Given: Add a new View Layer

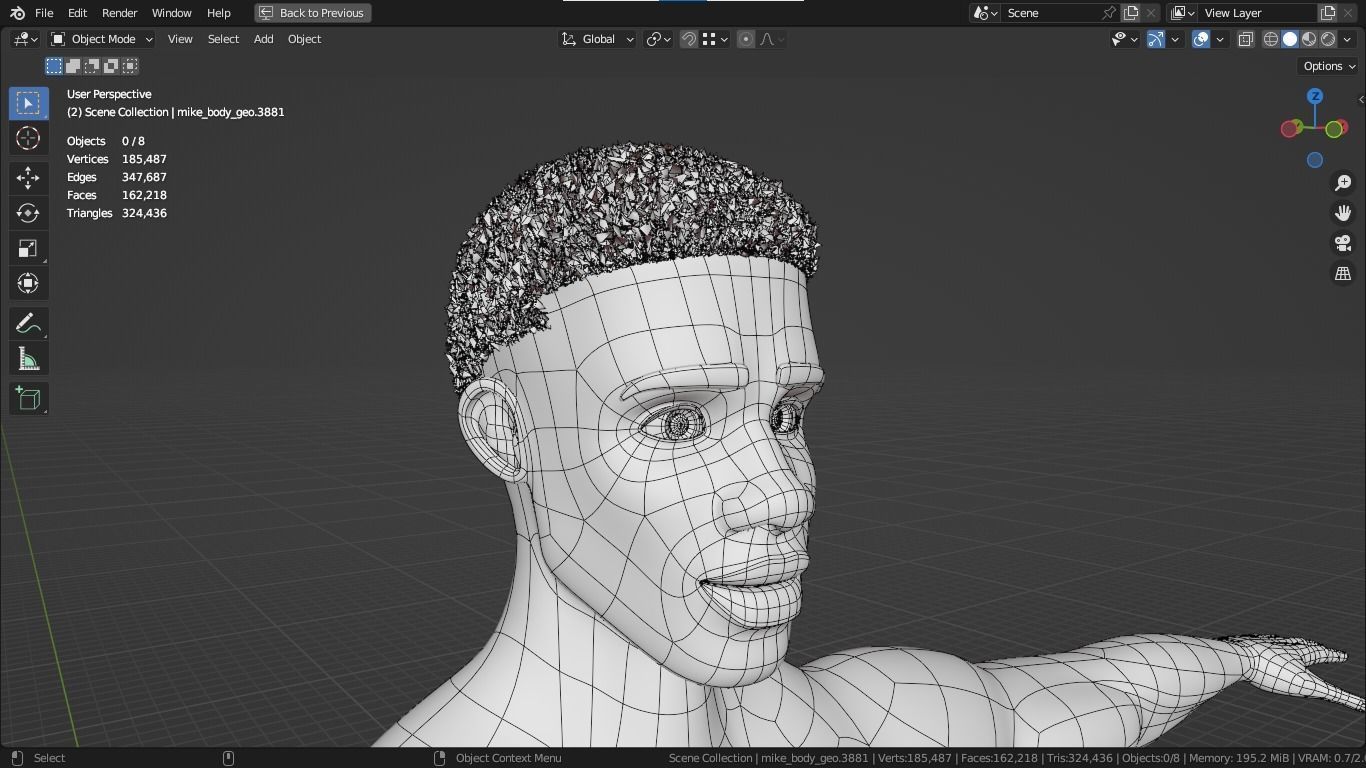Looking at the screenshot, I should (x=1328, y=13).
